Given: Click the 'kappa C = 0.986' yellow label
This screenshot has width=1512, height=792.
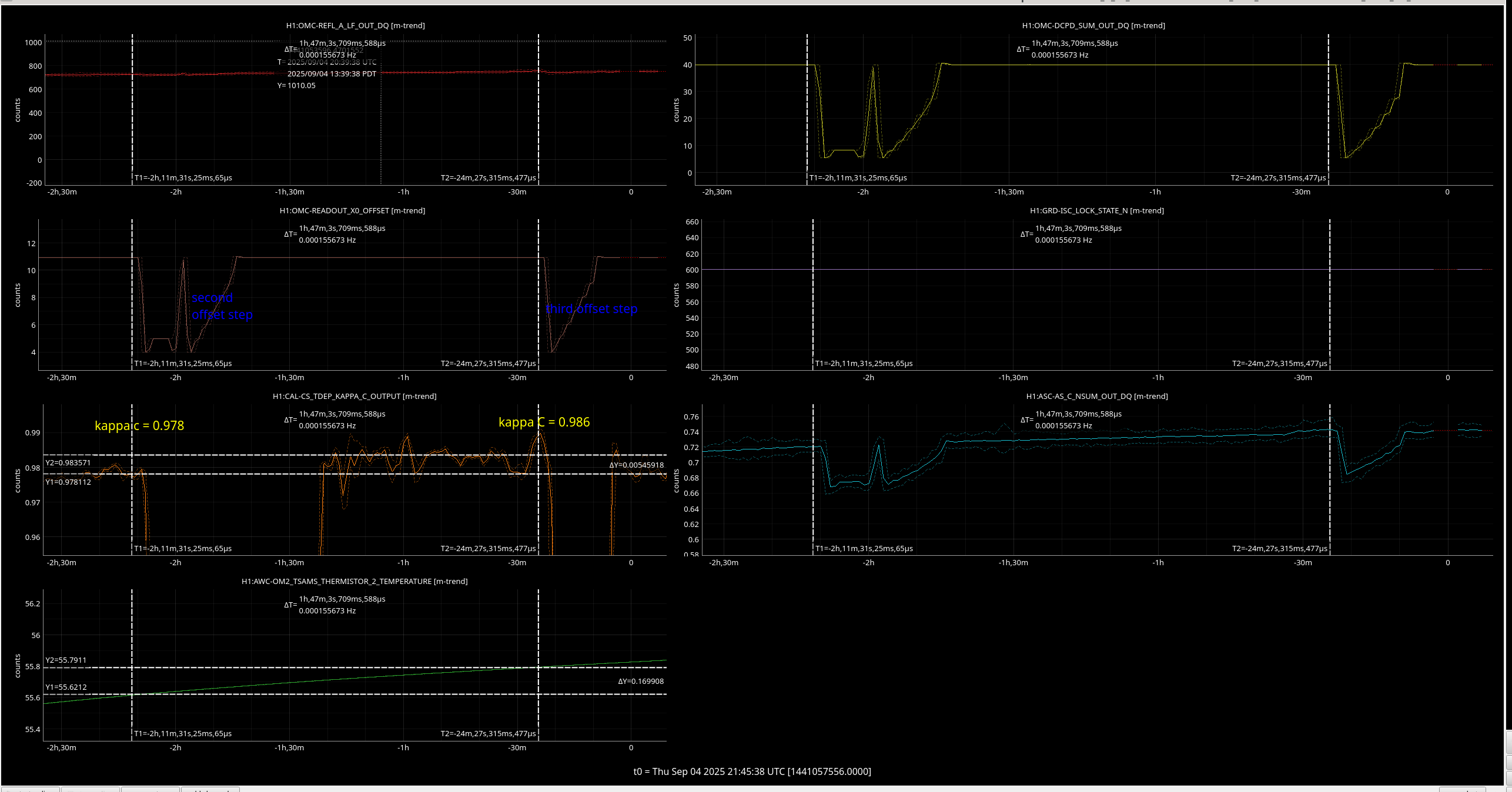Looking at the screenshot, I should pyautogui.click(x=544, y=422).
